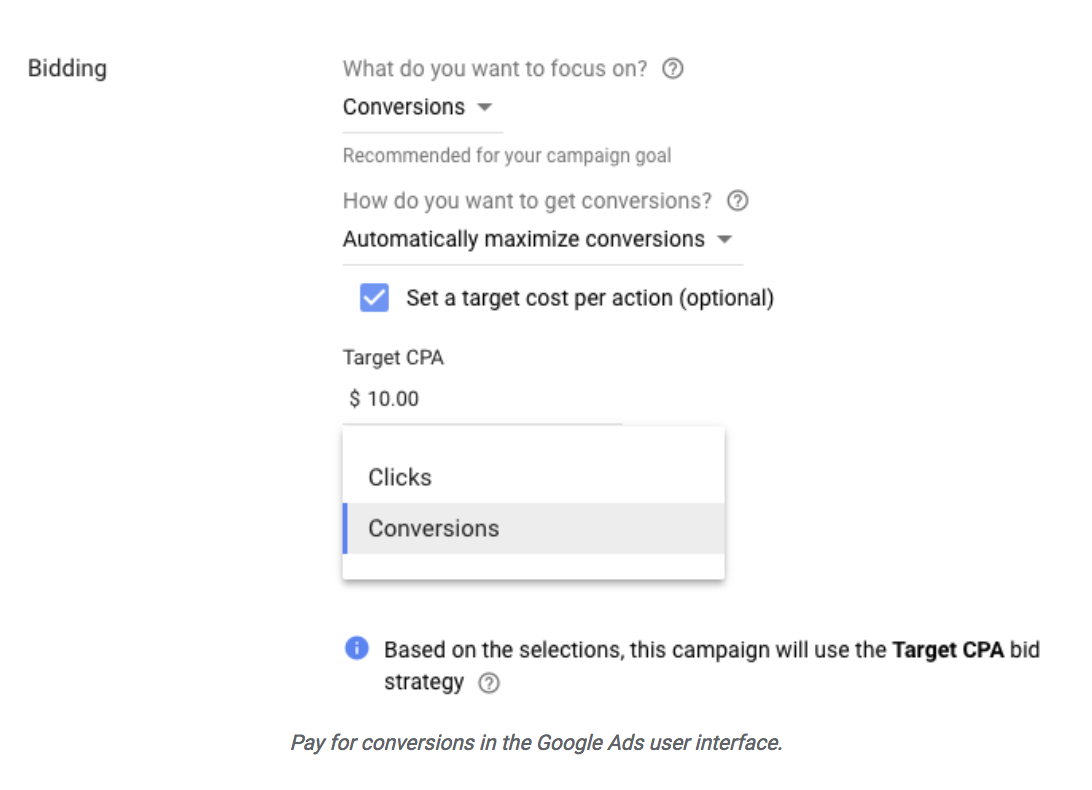Click help icon beside get conversions question
Screen dimensions: 1092x790
[x=738, y=201]
